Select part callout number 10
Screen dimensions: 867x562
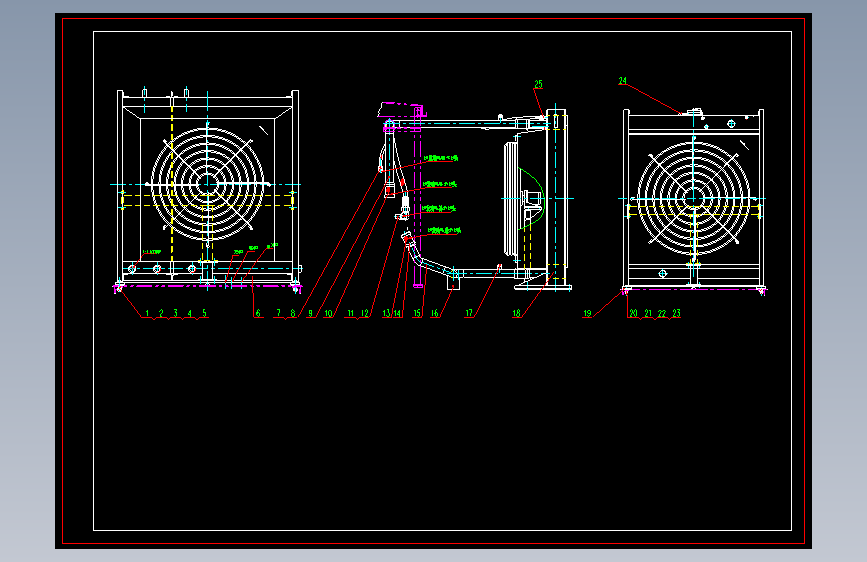328,313
